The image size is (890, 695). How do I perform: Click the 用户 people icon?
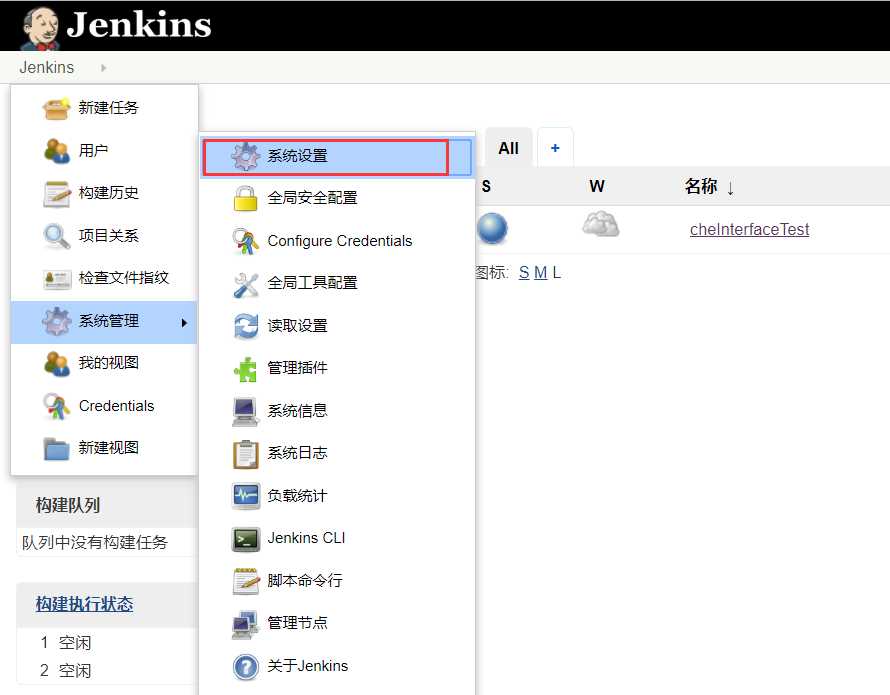(56, 150)
